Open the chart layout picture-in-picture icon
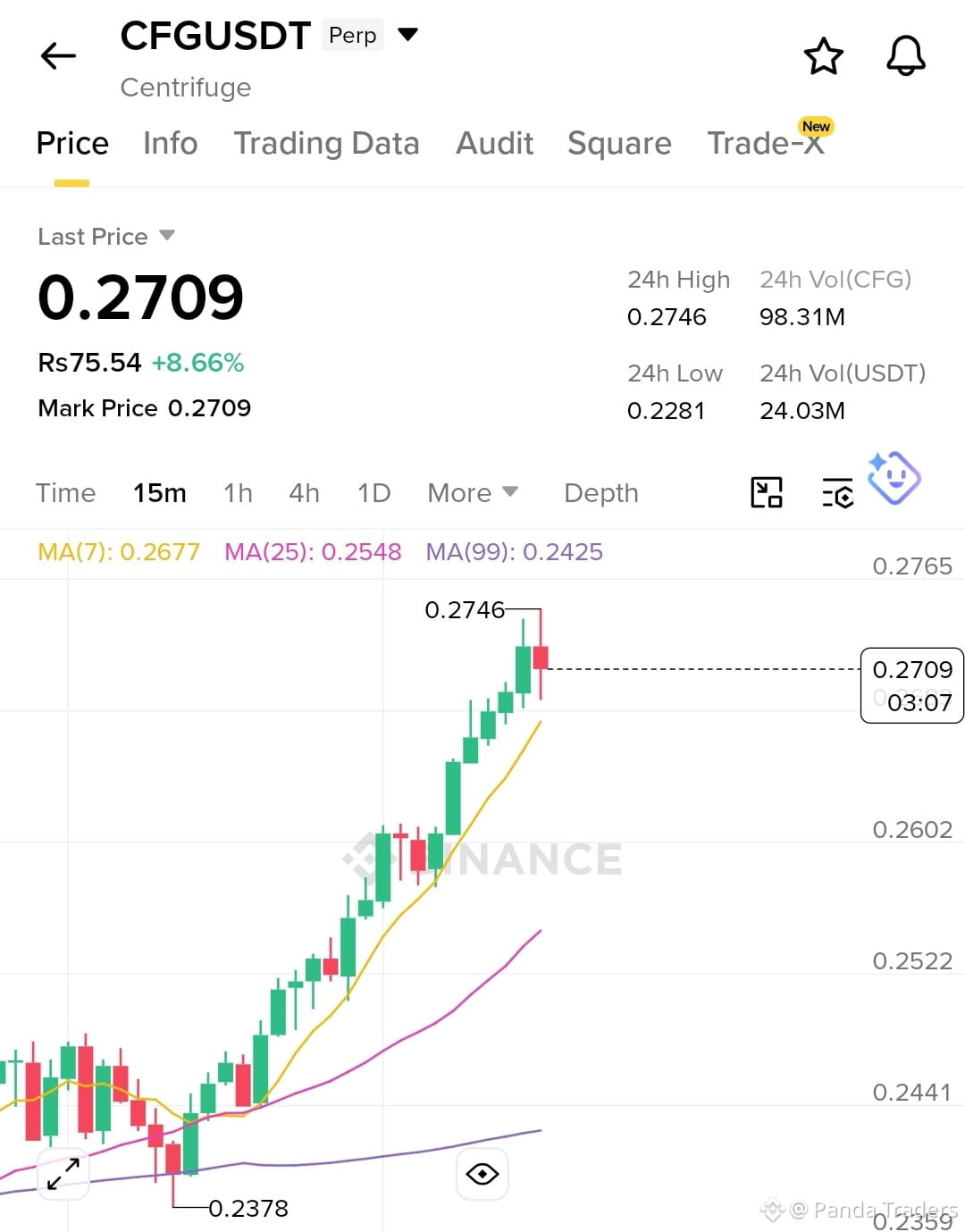This screenshot has height=1232, width=965. pos(767,492)
